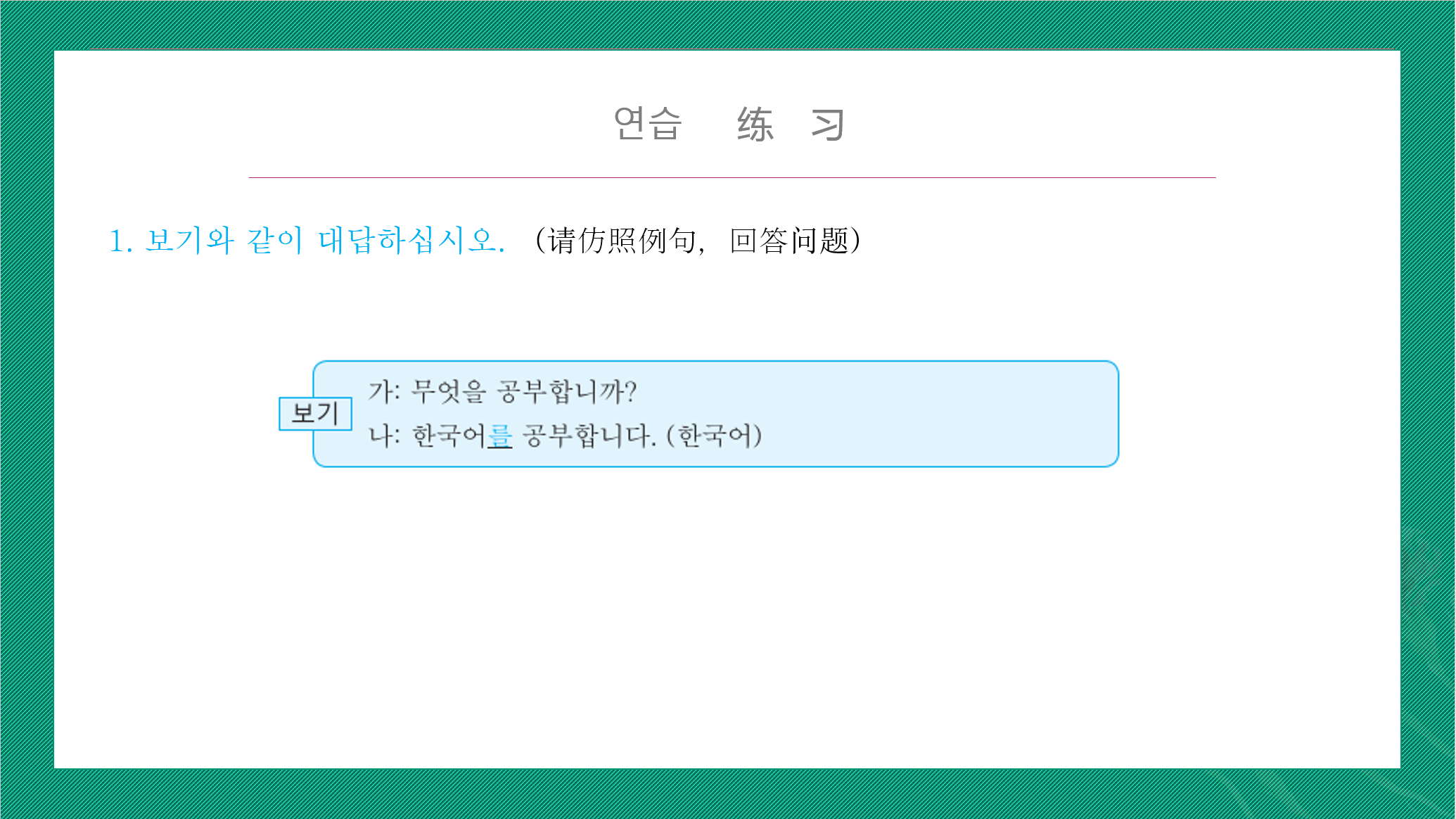
Task: Click the pink horizontal divider line
Action: tap(732, 177)
